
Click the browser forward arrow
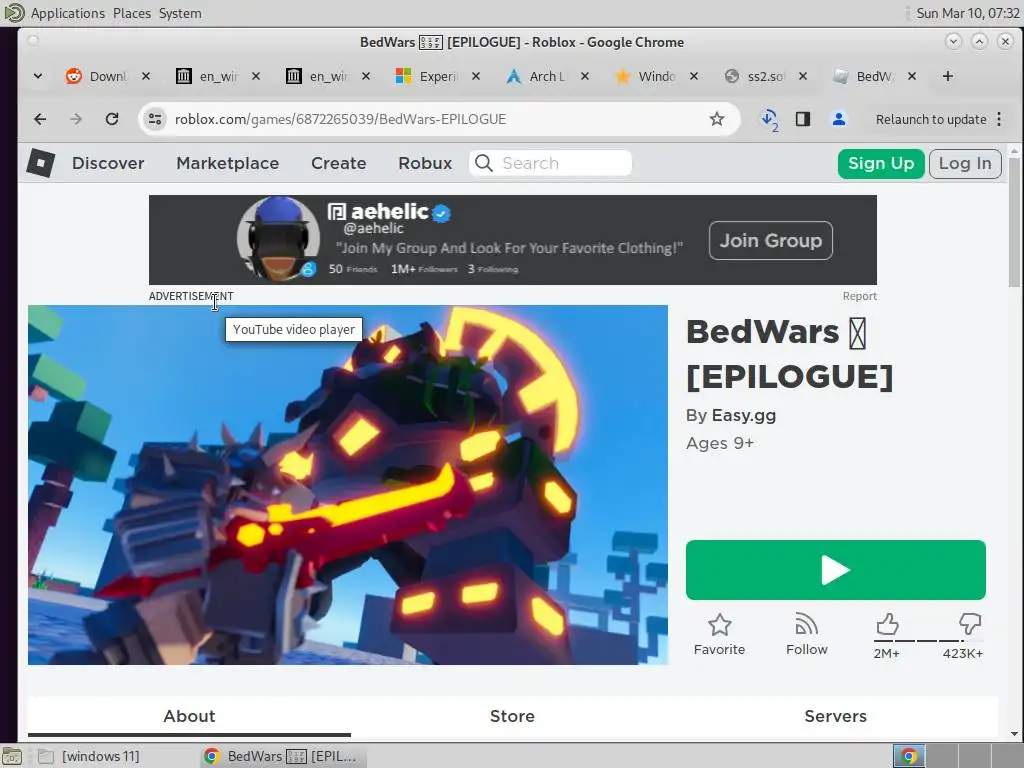click(76, 119)
